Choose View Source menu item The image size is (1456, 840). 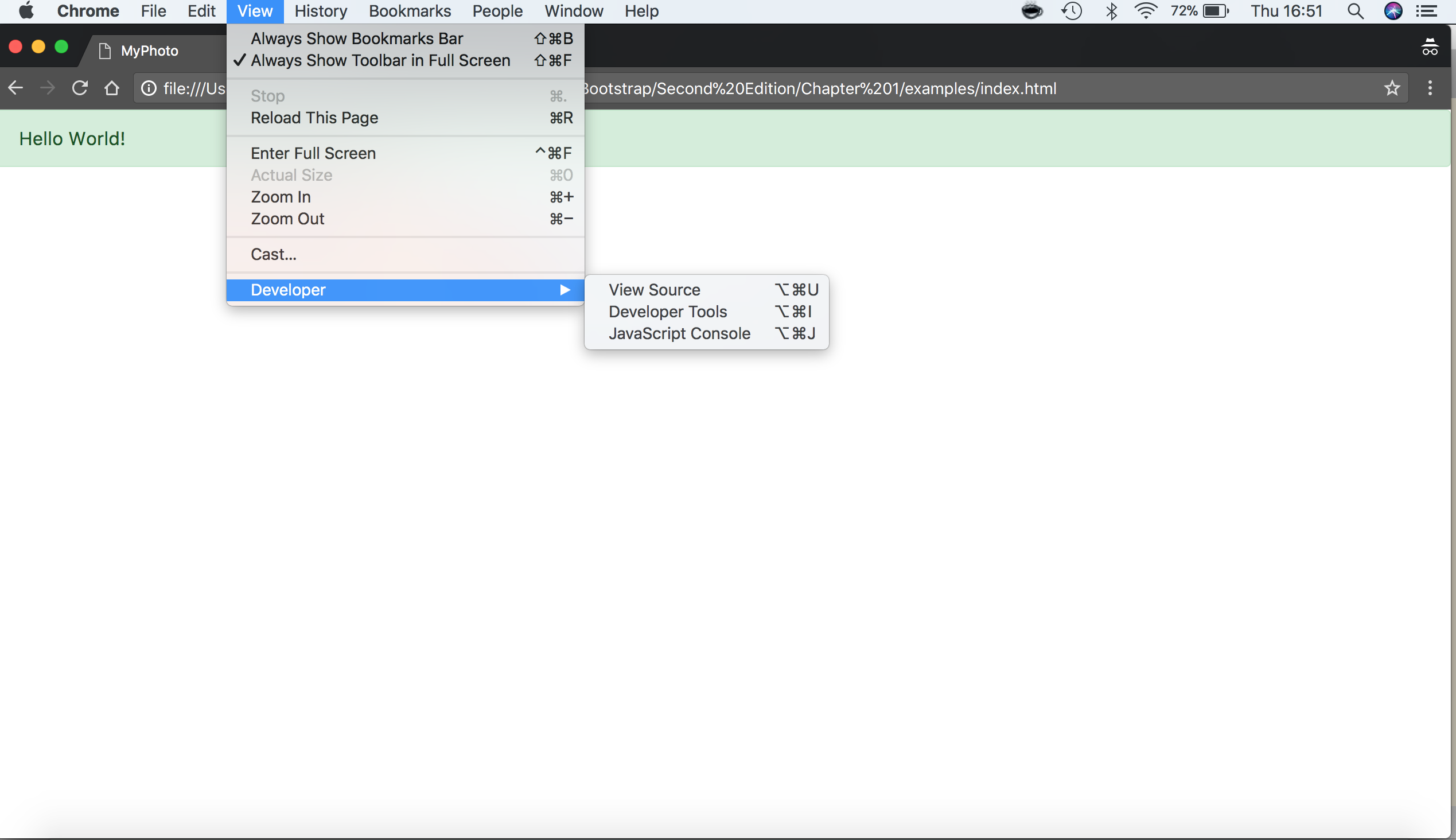654,290
